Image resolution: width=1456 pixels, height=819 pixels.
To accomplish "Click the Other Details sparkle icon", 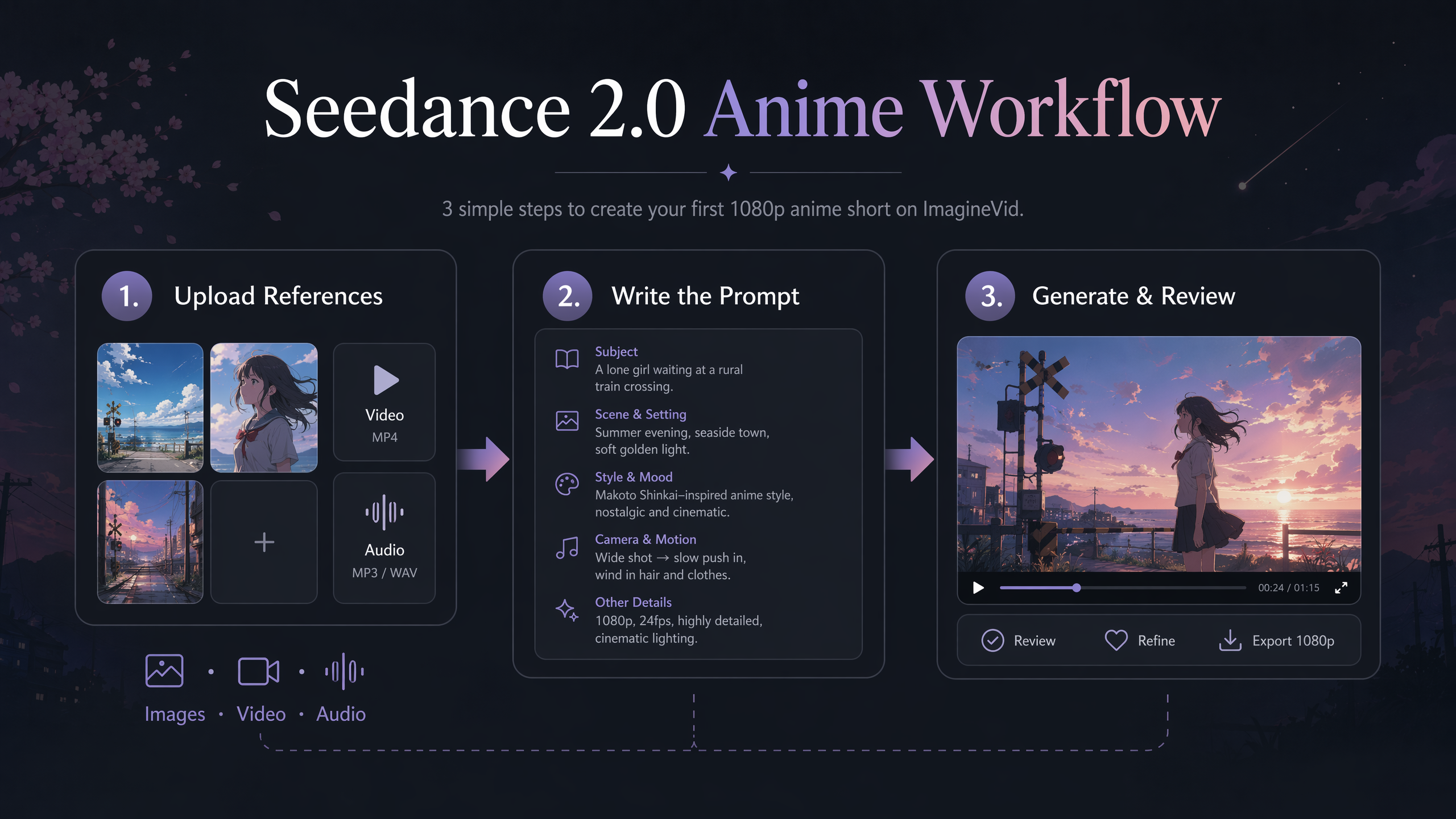I will pos(567,610).
